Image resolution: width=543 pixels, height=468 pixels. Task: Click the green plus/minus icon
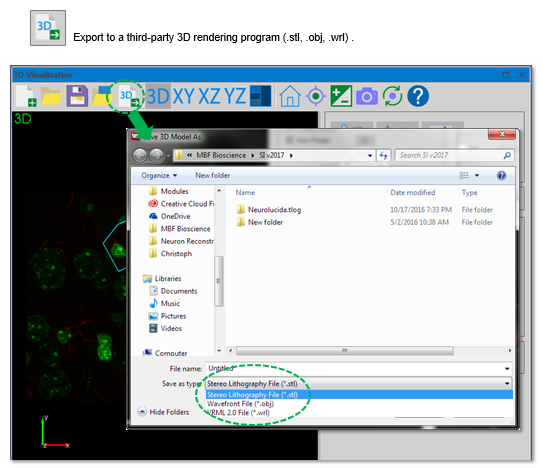pos(341,96)
